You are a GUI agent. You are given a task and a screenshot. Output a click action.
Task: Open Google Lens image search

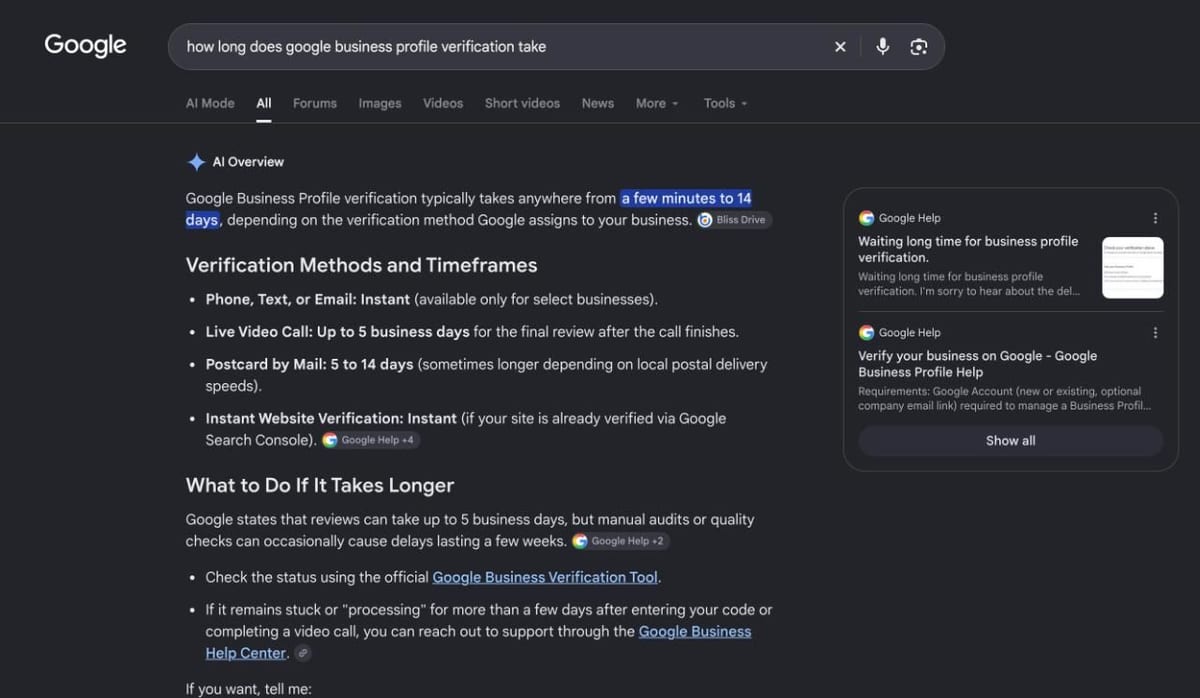tap(919, 47)
